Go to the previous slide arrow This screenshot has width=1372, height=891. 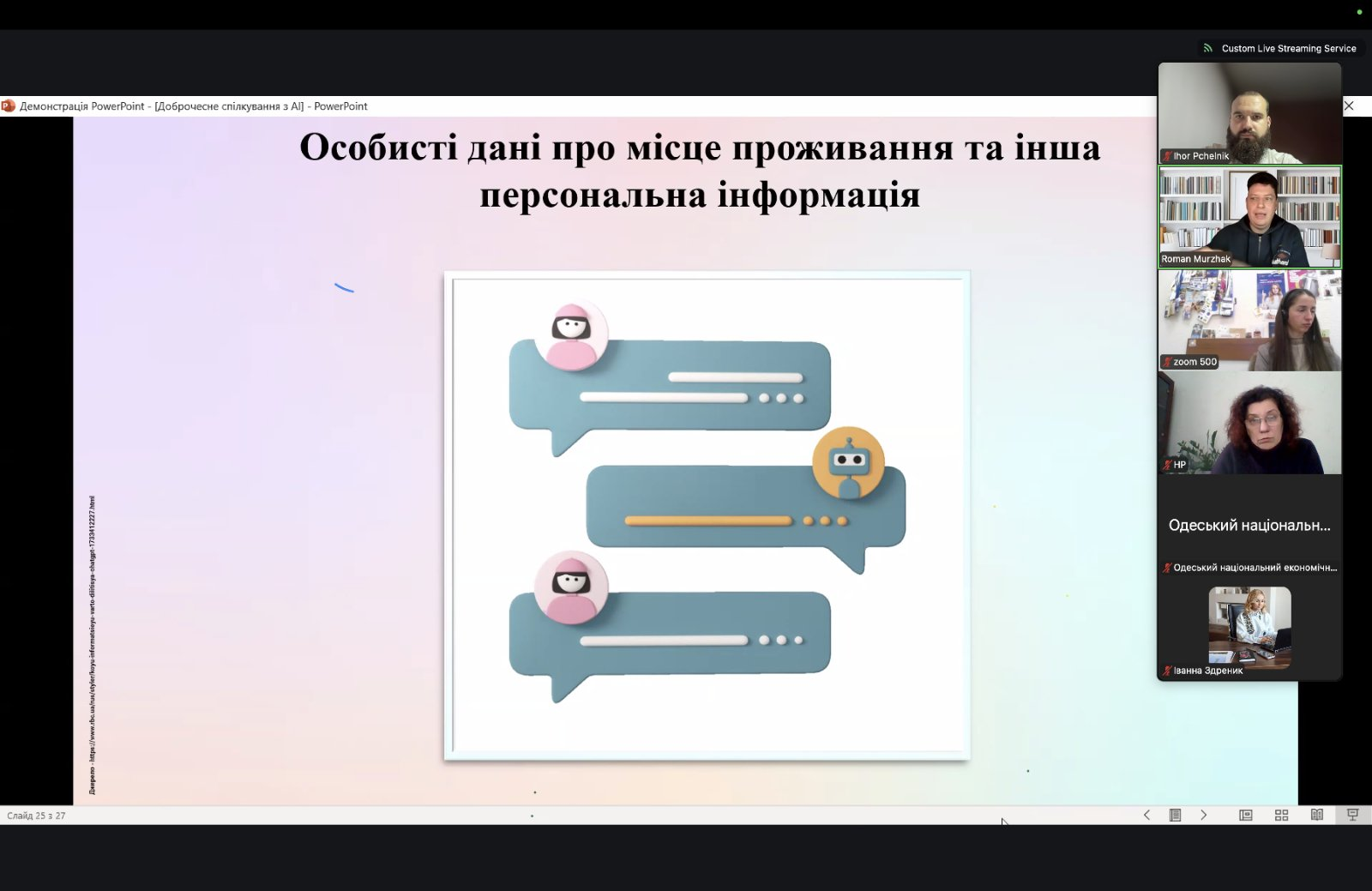[x=1146, y=815]
